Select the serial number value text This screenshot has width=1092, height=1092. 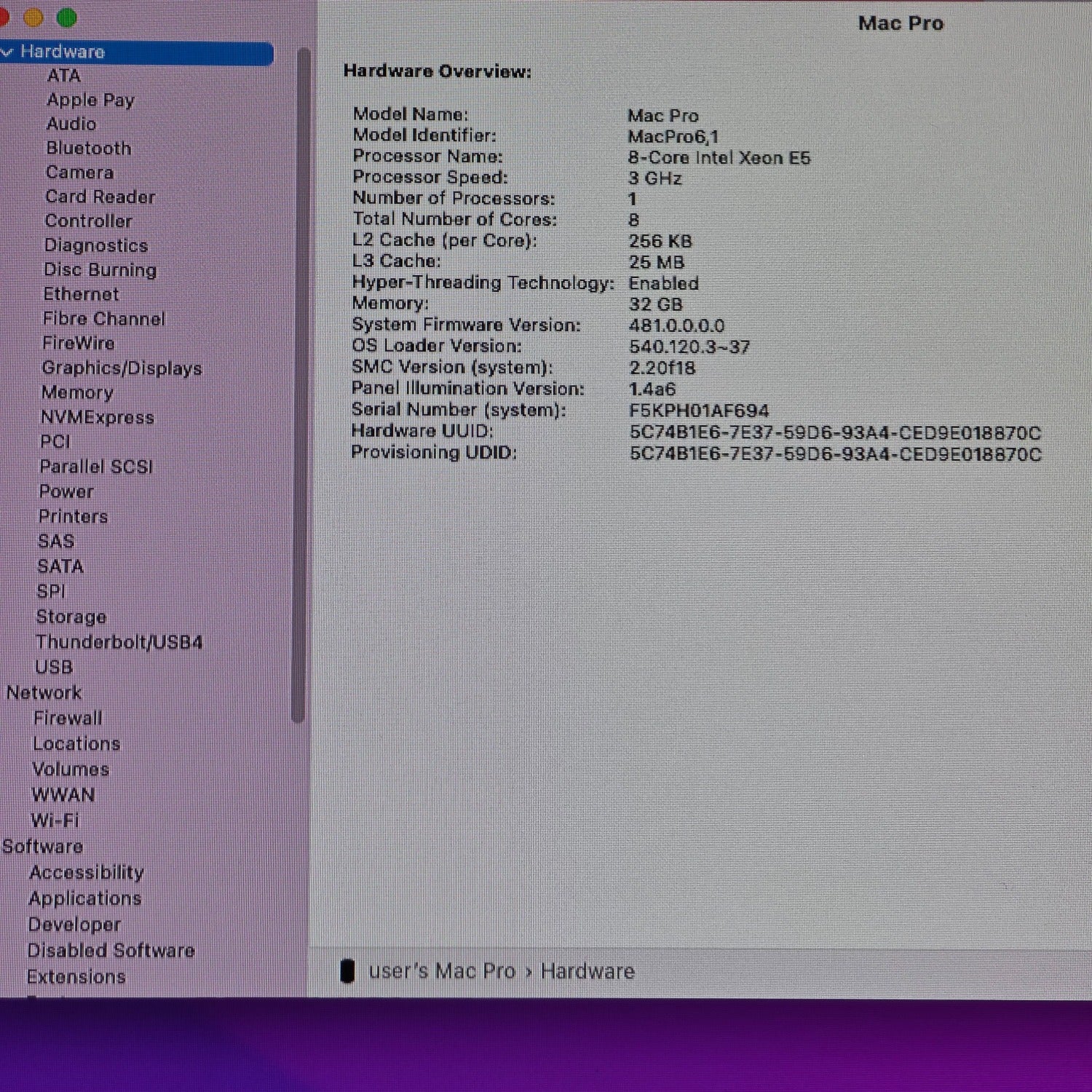pos(699,411)
